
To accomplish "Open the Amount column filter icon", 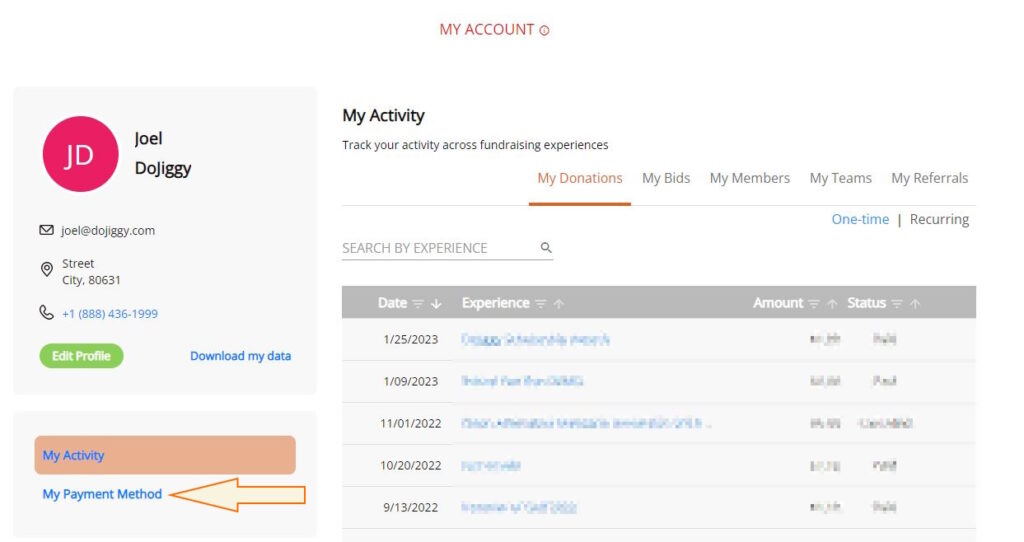I will point(814,304).
